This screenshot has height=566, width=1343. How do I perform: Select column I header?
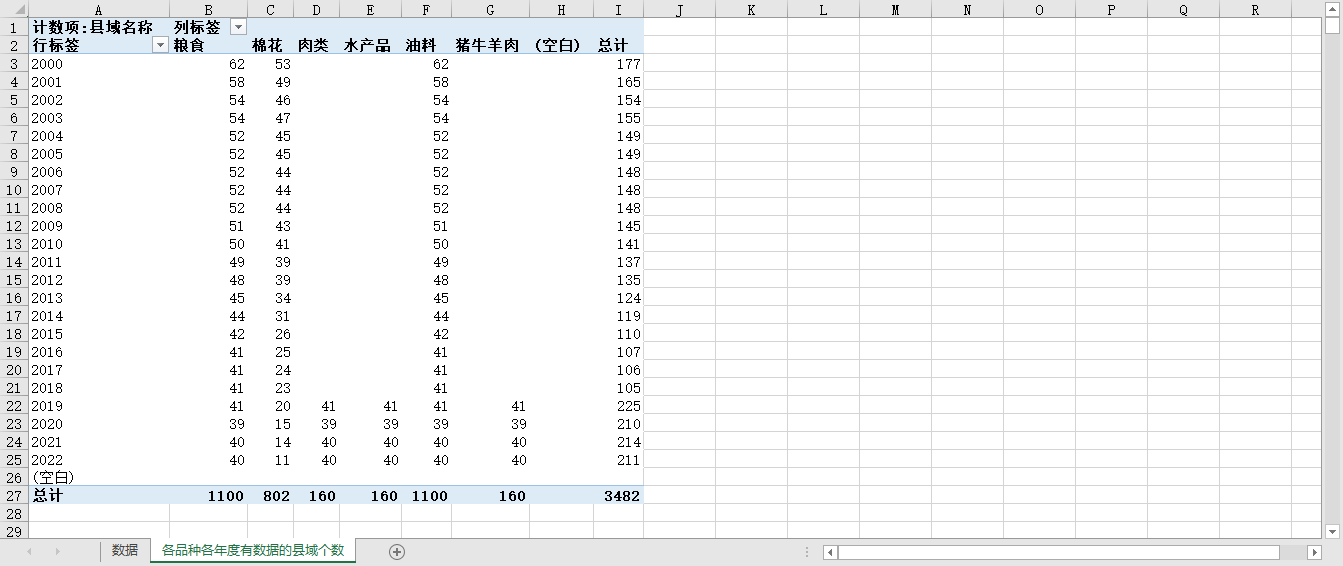618,9
